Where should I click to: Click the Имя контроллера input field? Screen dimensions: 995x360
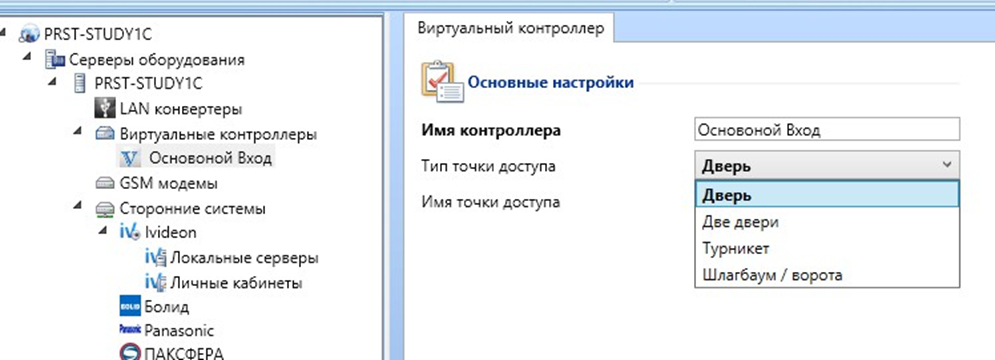coord(827,130)
